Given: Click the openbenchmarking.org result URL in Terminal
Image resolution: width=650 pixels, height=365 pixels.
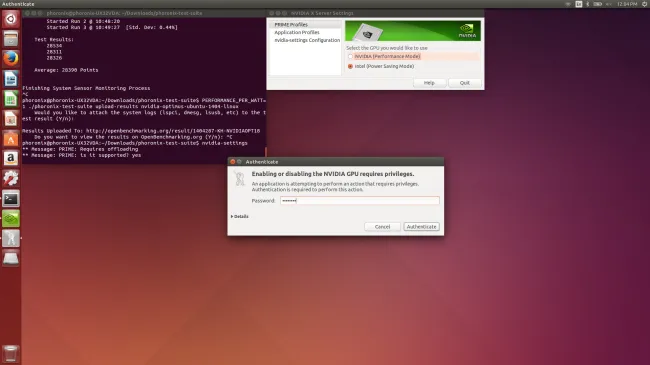Looking at the screenshot, I should [173, 131].
